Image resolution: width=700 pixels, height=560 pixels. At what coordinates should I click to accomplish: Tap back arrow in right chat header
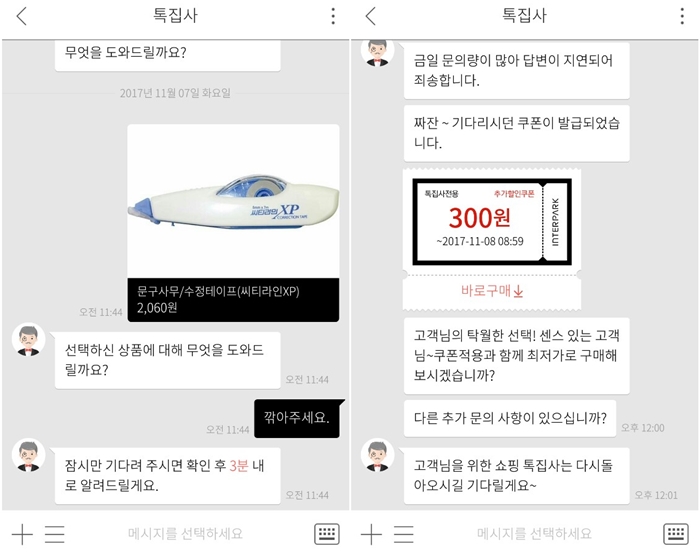[371, 17]
